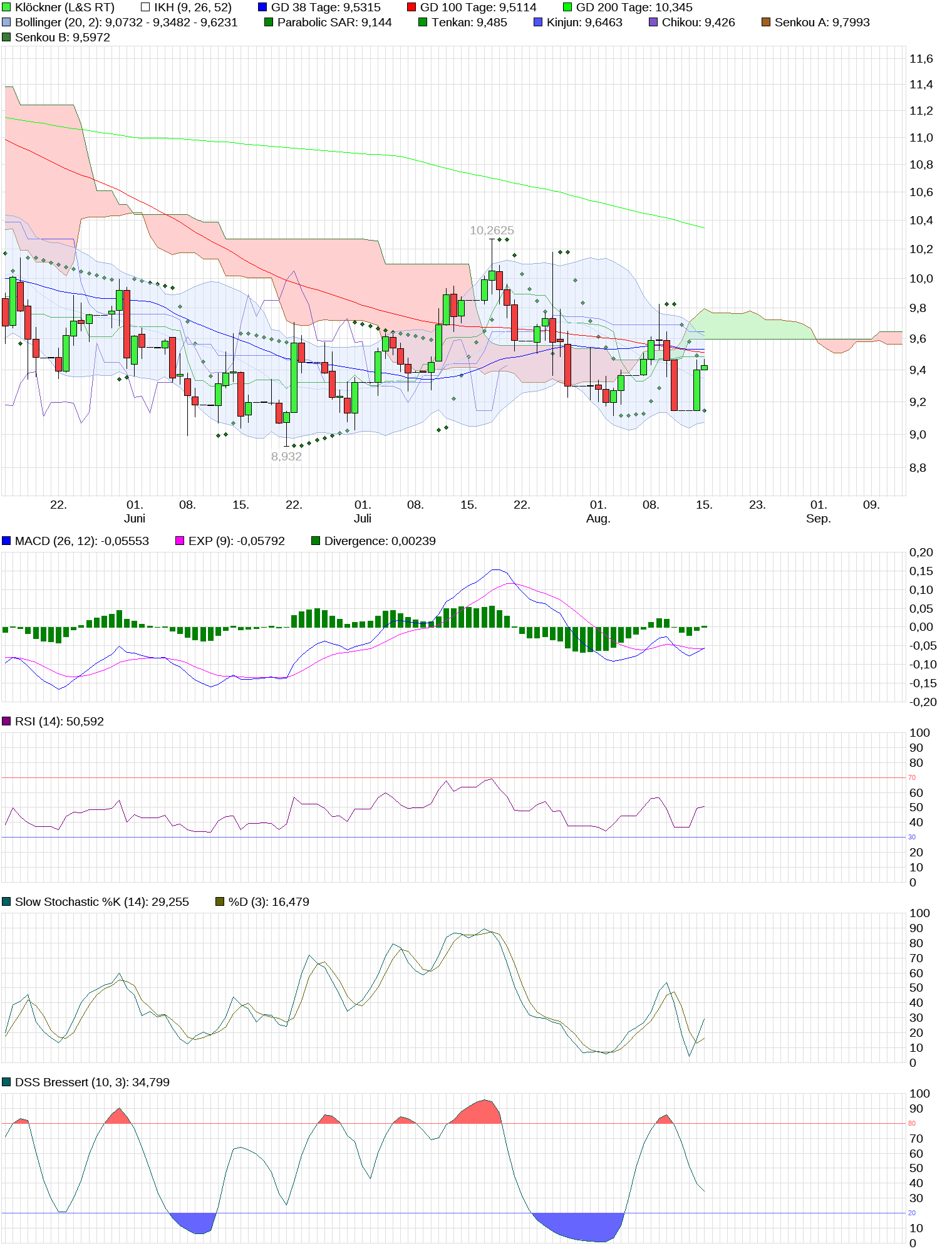Click the "23." date label on the time axis

[x=757, y=505]
